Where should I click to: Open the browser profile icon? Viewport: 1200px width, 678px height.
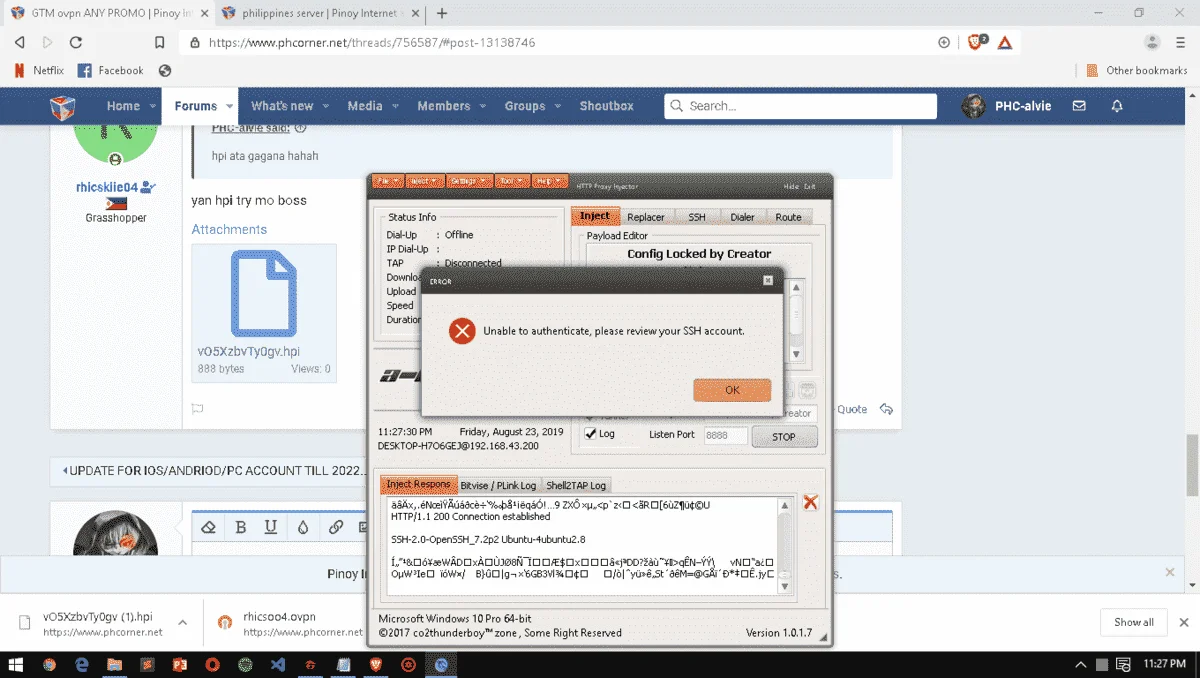pyautogui.click(x=1152, y=42)
